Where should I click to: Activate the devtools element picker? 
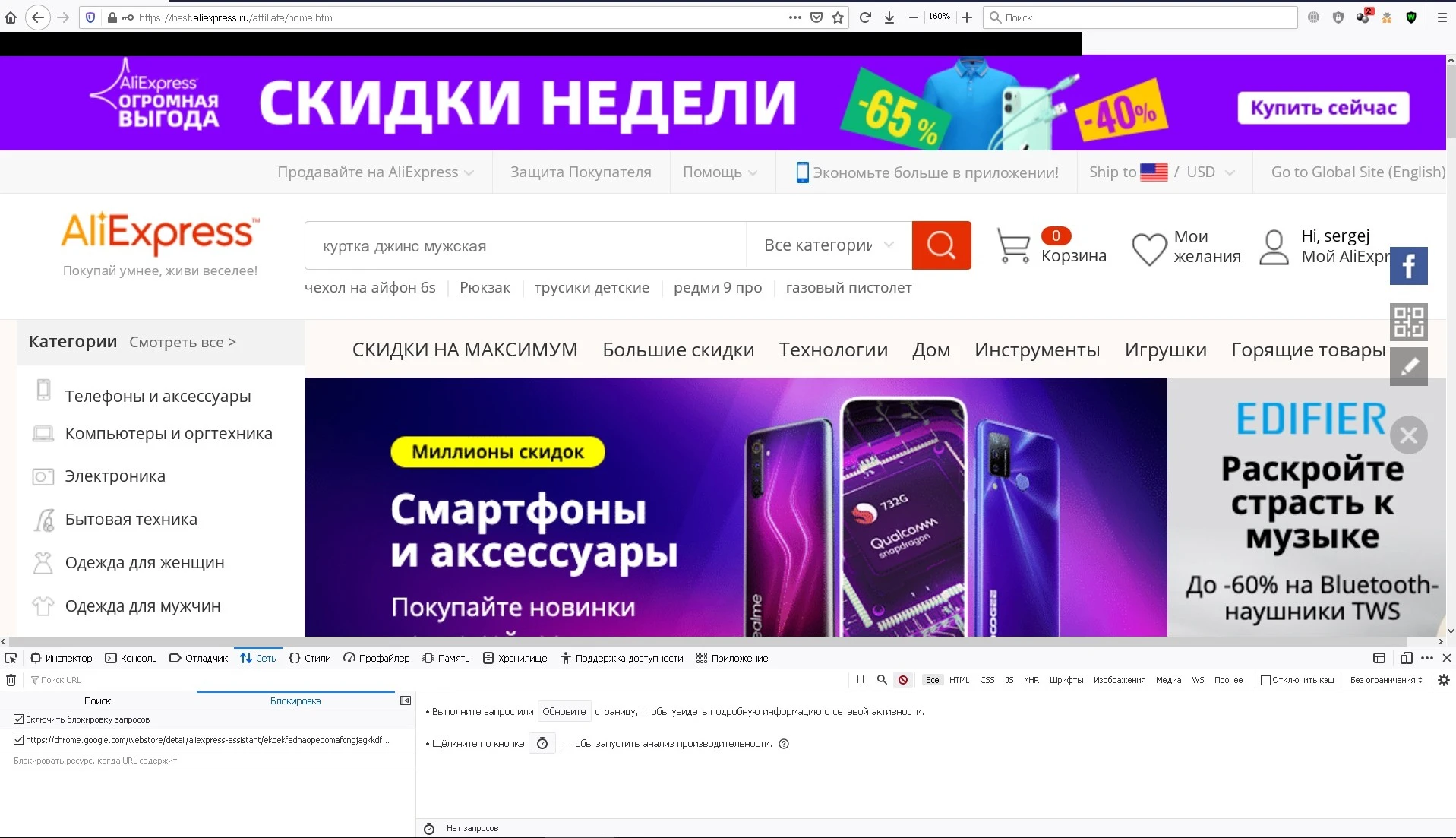tap(11, 658)
